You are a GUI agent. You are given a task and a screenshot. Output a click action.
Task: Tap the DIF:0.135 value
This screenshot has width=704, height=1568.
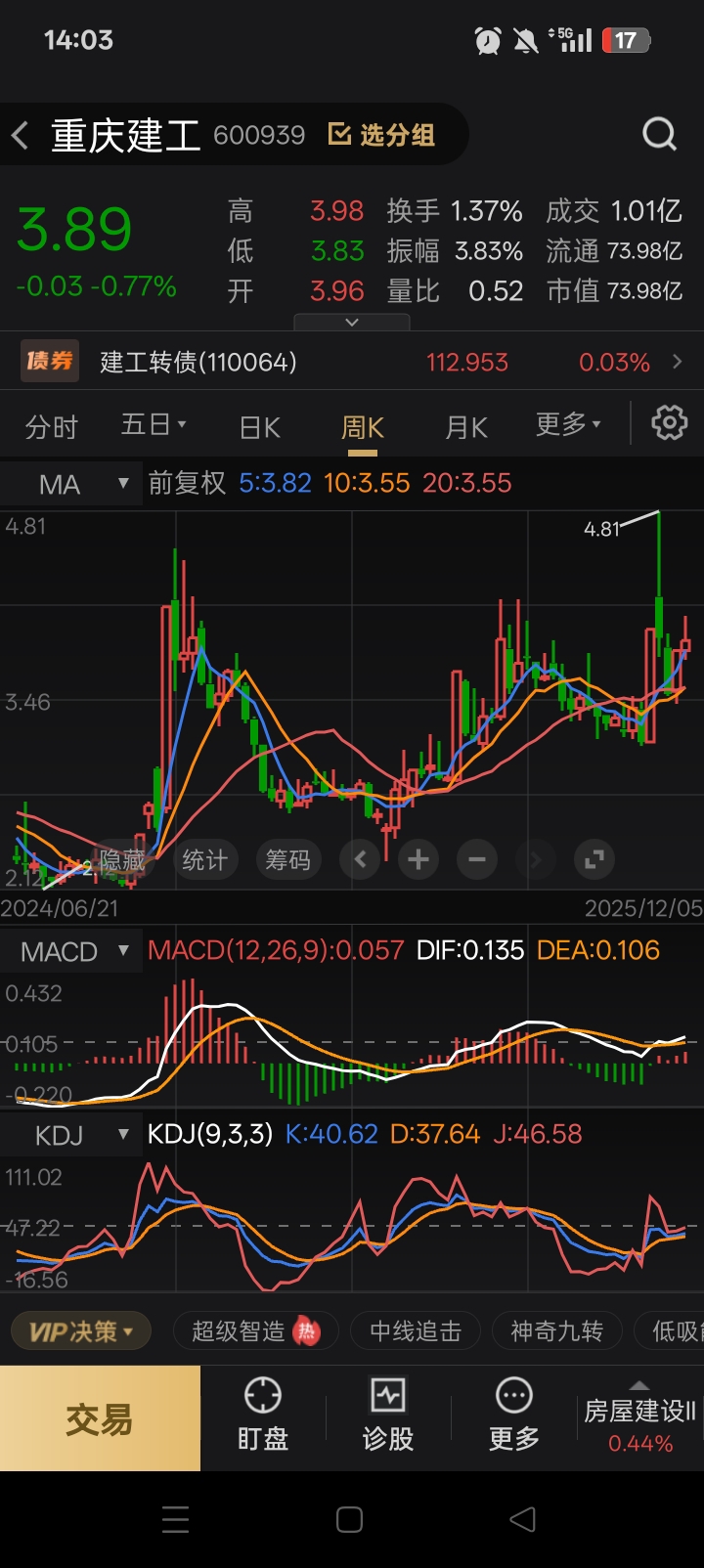[470, 950]
